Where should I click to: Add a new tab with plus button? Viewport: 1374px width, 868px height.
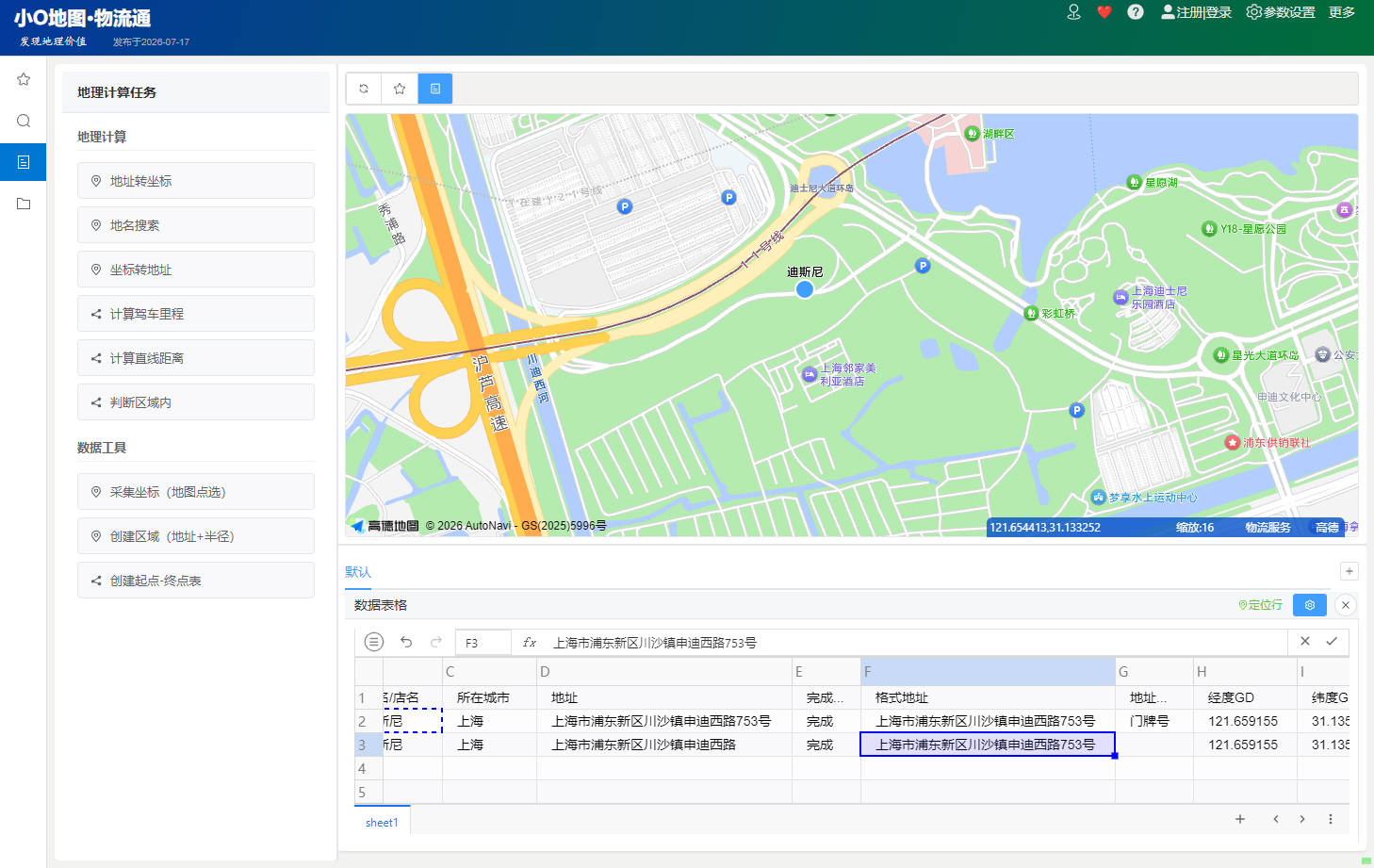[x=1349, y=571]
